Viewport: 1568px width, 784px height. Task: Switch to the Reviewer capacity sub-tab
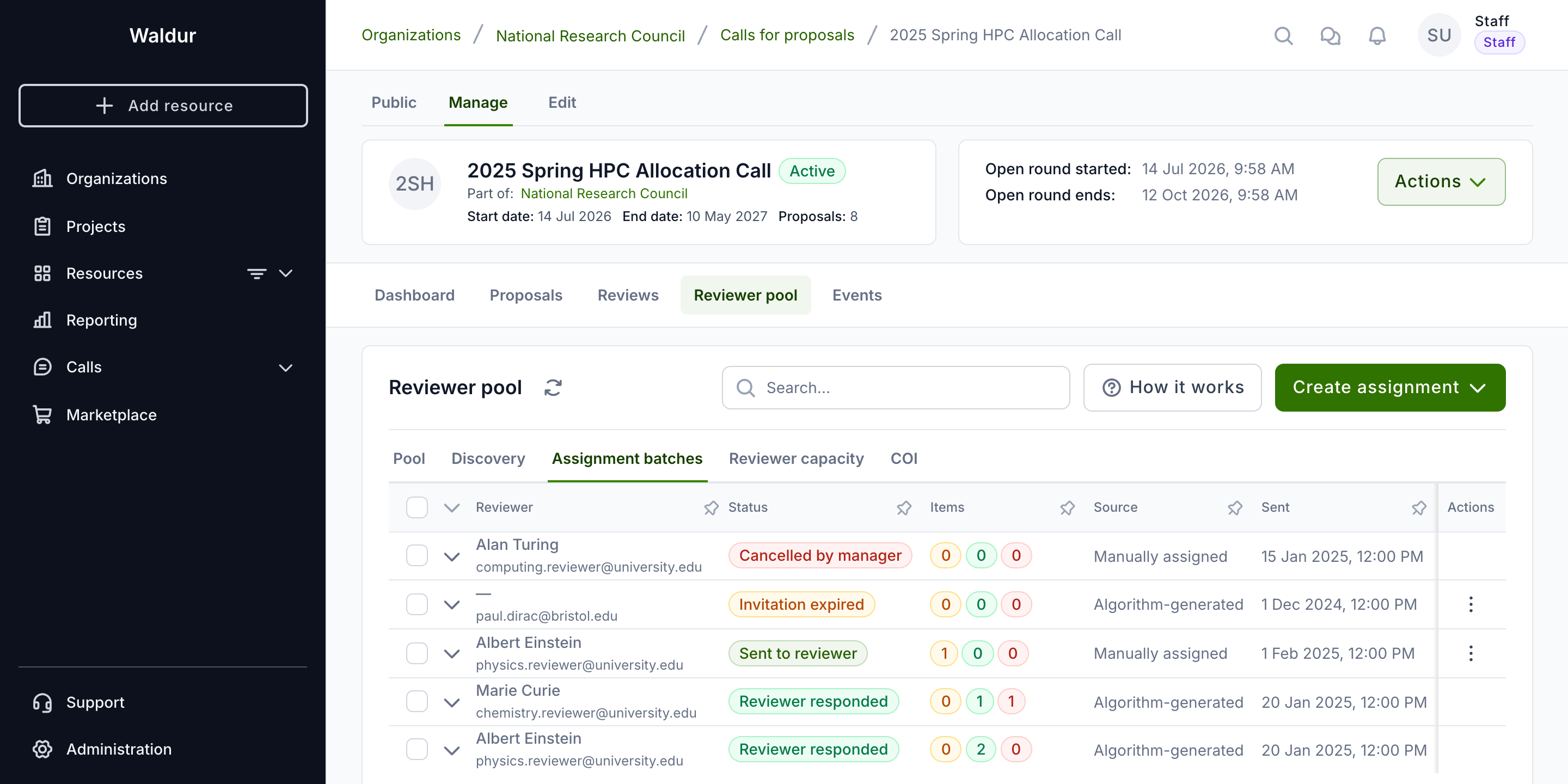pyautogui.click(x=796, y=458)
